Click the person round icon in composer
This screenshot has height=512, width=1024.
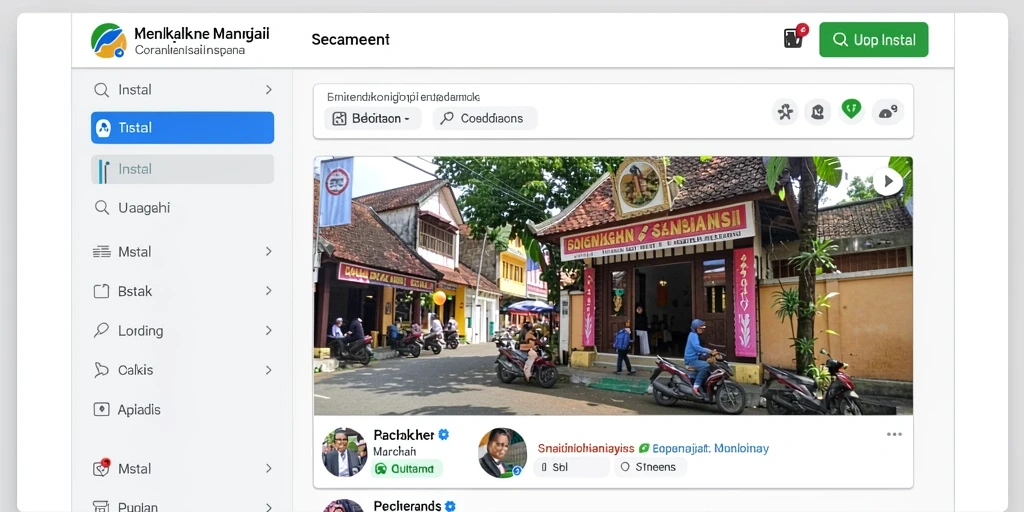pyautogui.click(x=818, y=112)
